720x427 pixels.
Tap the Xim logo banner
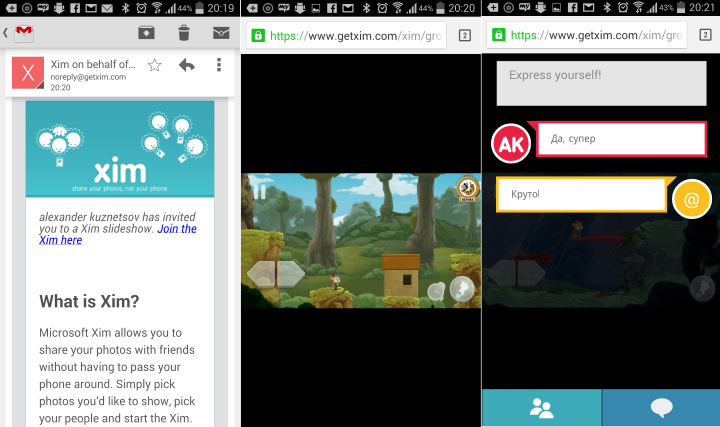click(120, 149)
